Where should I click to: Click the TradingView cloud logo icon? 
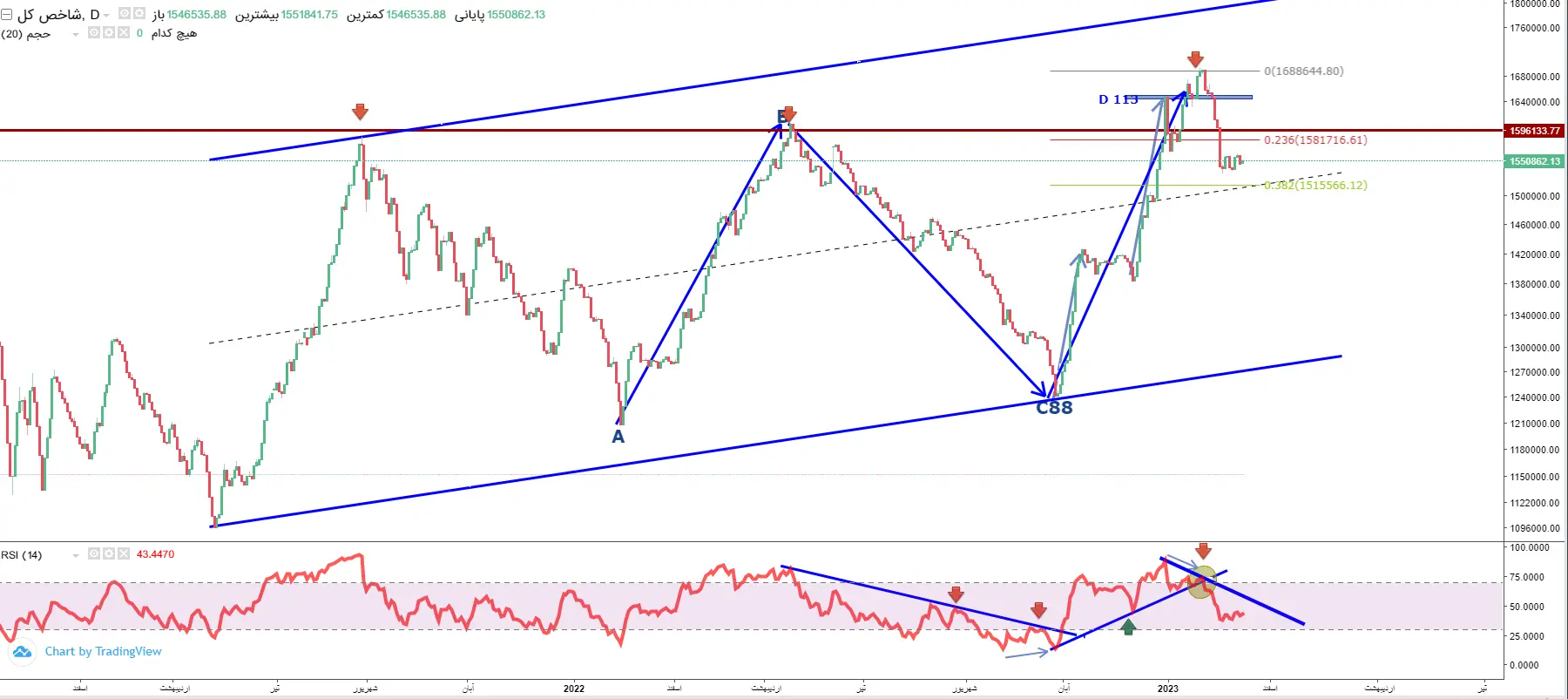[22, 652]
